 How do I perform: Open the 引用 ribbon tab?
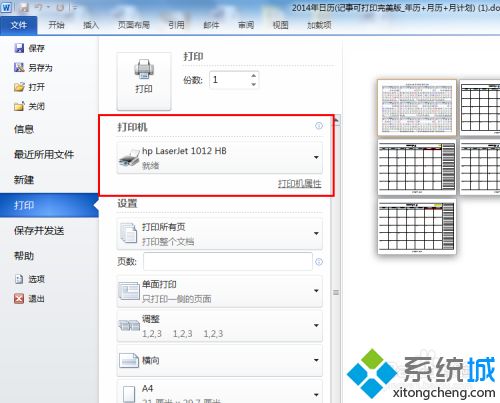pos(176,25)
